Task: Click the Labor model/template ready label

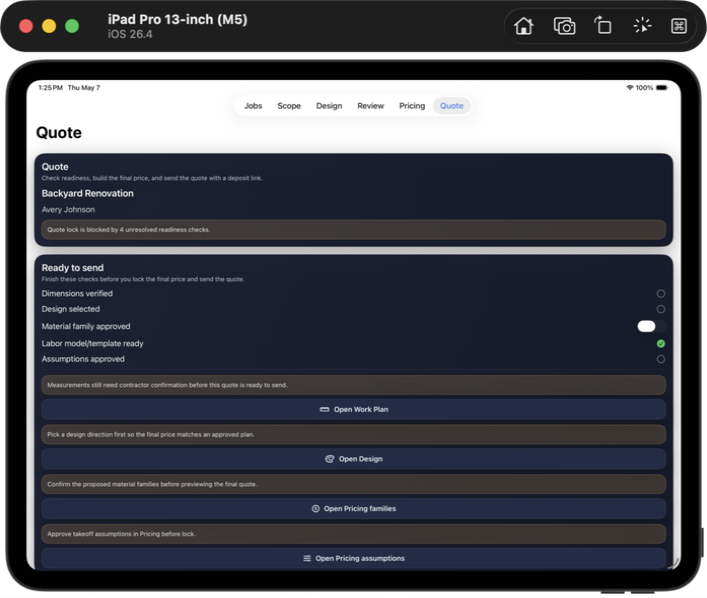Action: 92,344
